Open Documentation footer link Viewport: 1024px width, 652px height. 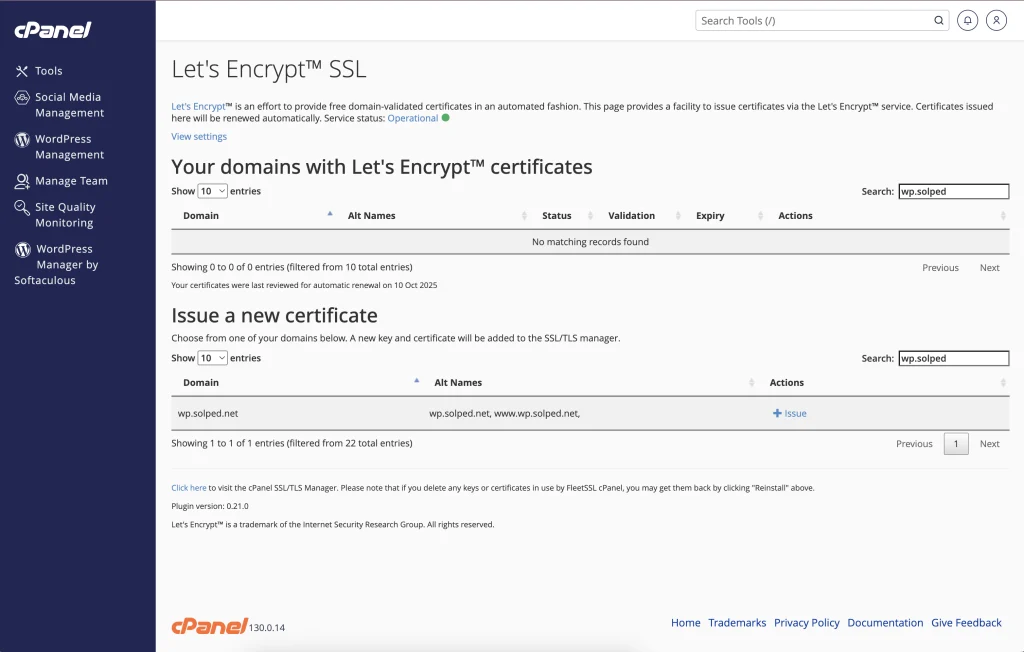click(886, 623)
